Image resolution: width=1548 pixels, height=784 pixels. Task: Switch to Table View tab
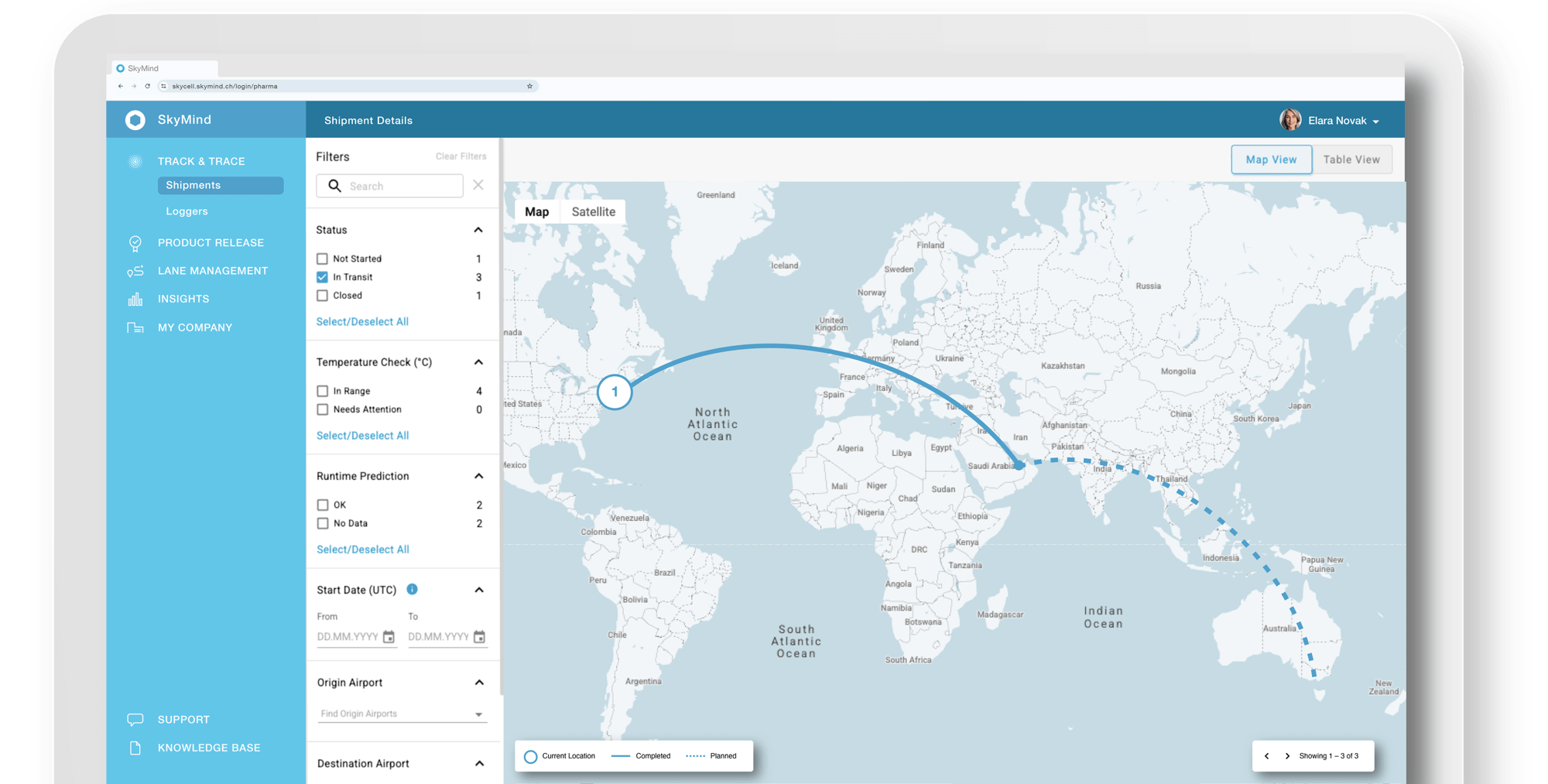coord(1351,159)
